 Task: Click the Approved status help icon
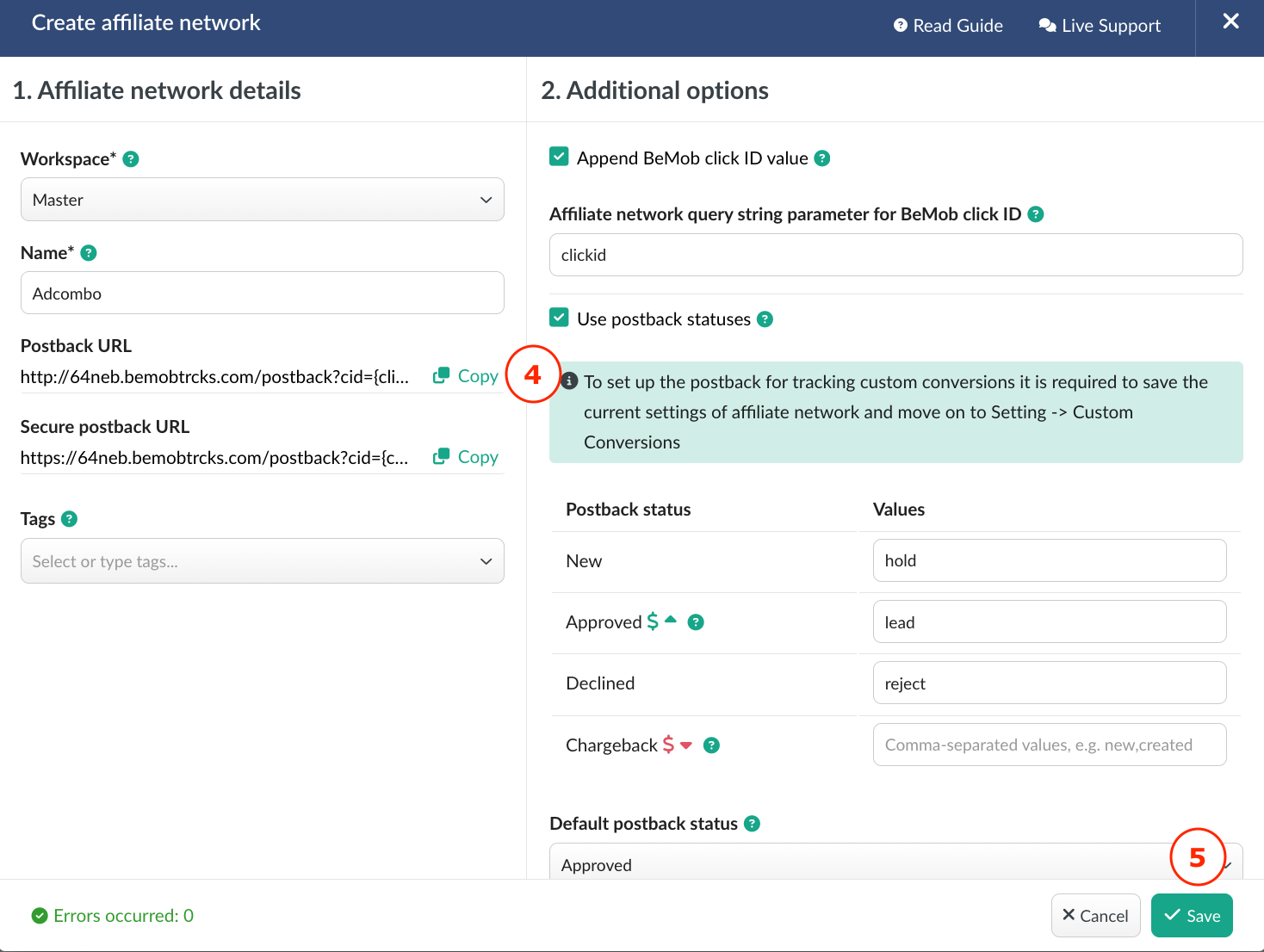pyautogui.click(x=696, y=622)
